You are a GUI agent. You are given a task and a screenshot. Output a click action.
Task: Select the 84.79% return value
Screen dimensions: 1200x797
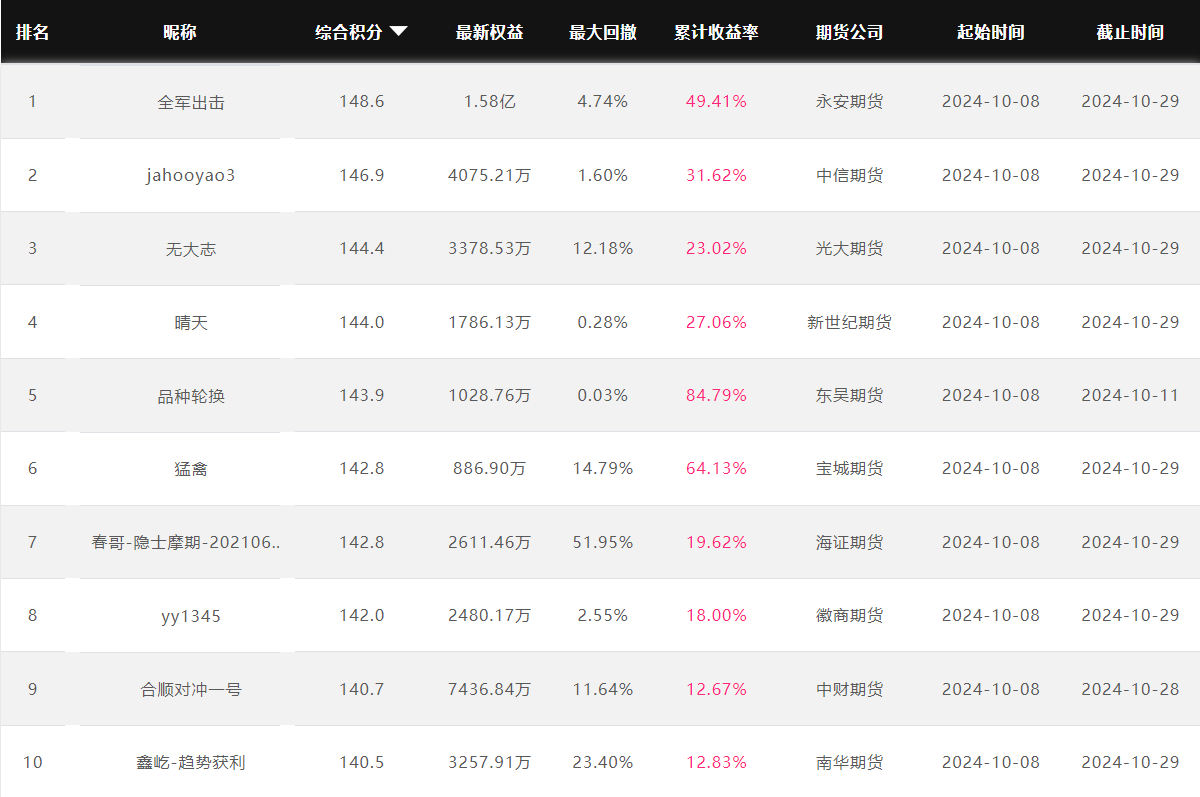point(716,395)
